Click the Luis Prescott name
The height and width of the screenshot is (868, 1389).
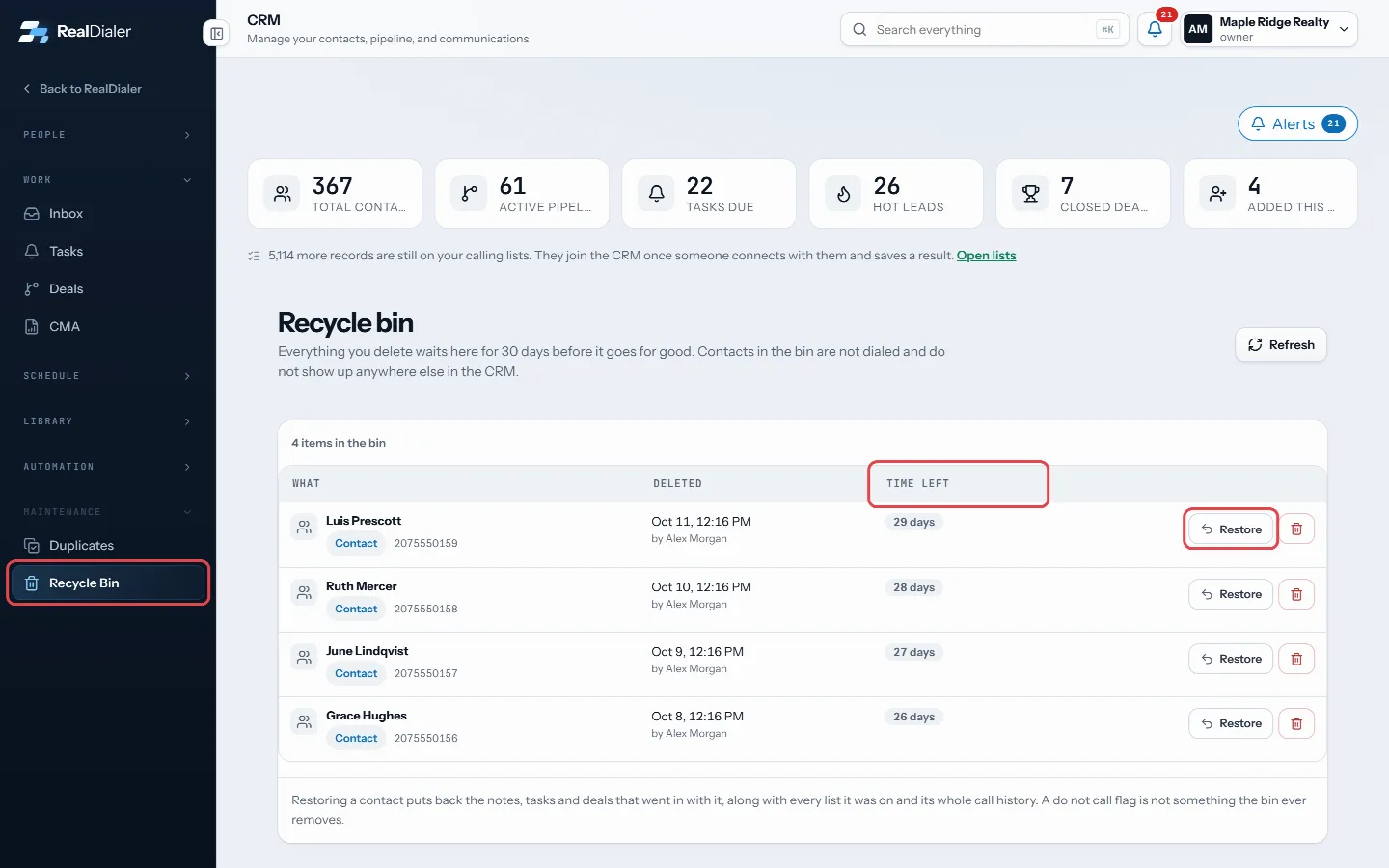pos(364,521)
